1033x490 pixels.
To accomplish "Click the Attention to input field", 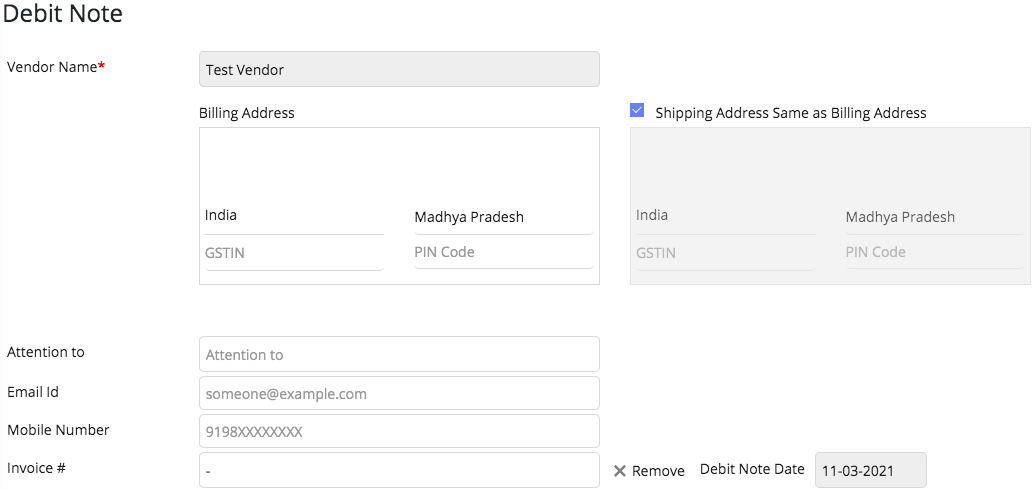I will (x=399, y=354).
